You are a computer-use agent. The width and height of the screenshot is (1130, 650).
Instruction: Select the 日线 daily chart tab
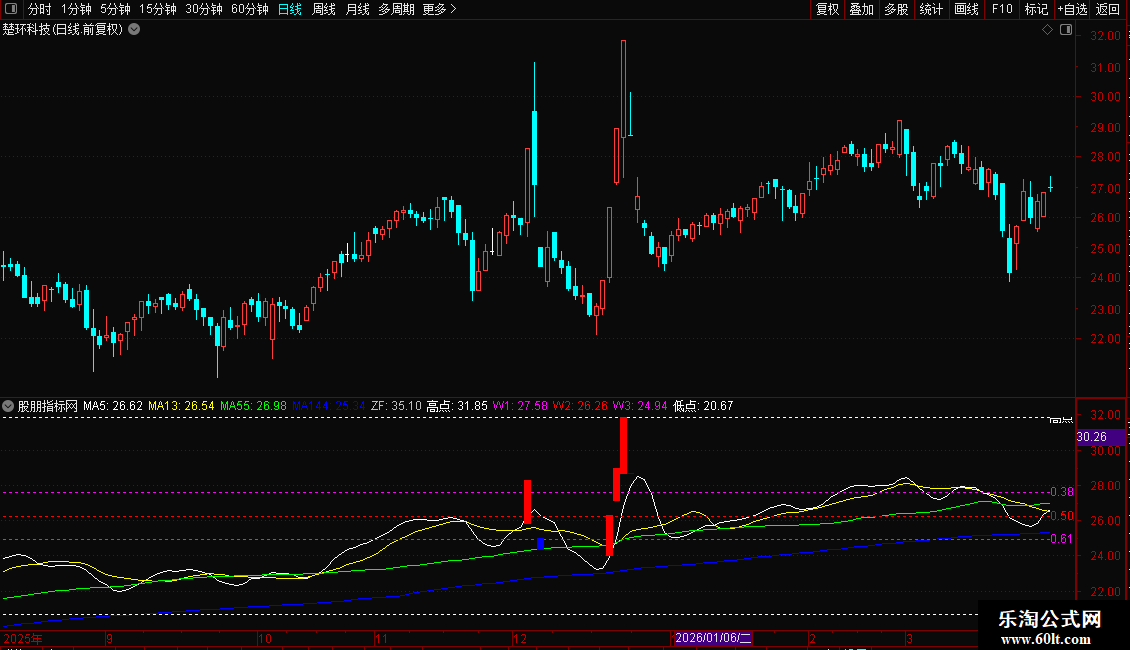point(290,9)
